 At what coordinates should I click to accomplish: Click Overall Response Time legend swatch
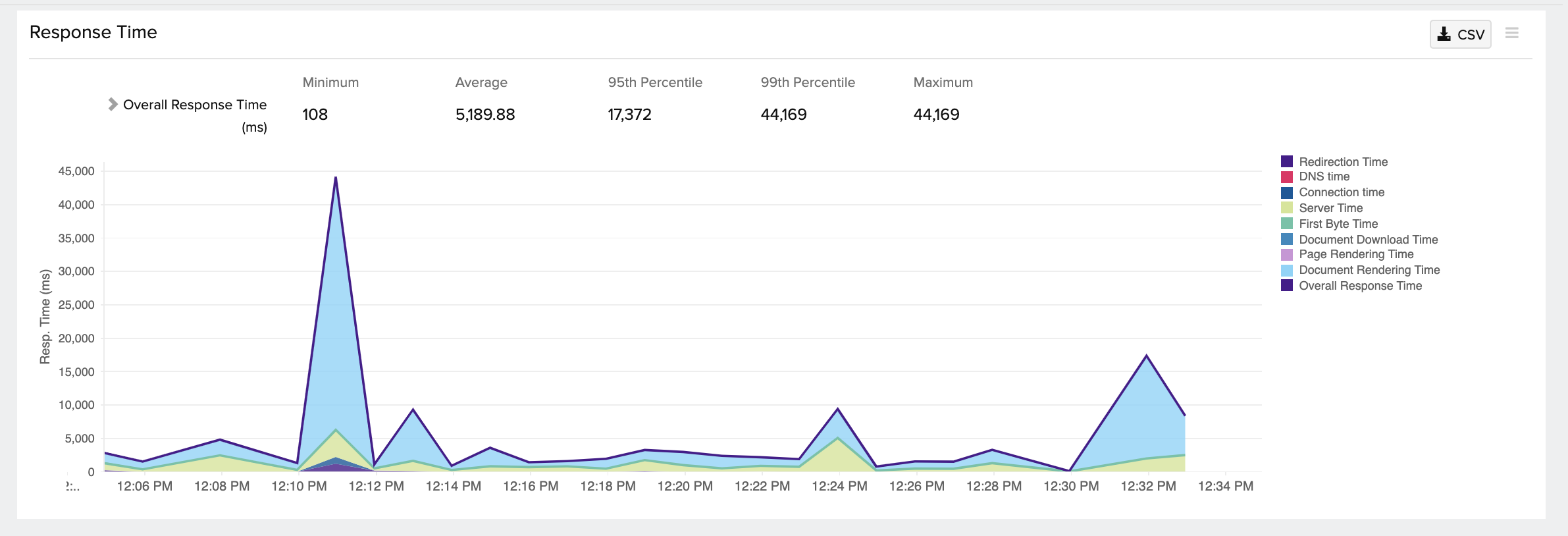coord(1287,286)
